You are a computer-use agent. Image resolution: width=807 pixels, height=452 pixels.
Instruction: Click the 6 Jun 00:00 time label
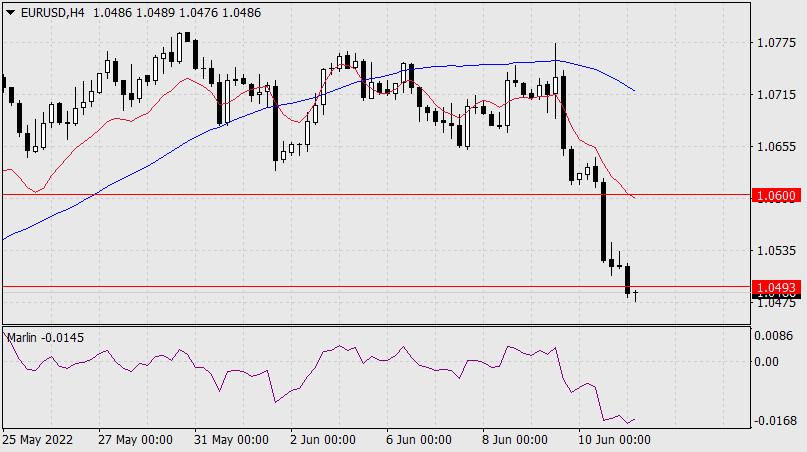pos(418,440)
